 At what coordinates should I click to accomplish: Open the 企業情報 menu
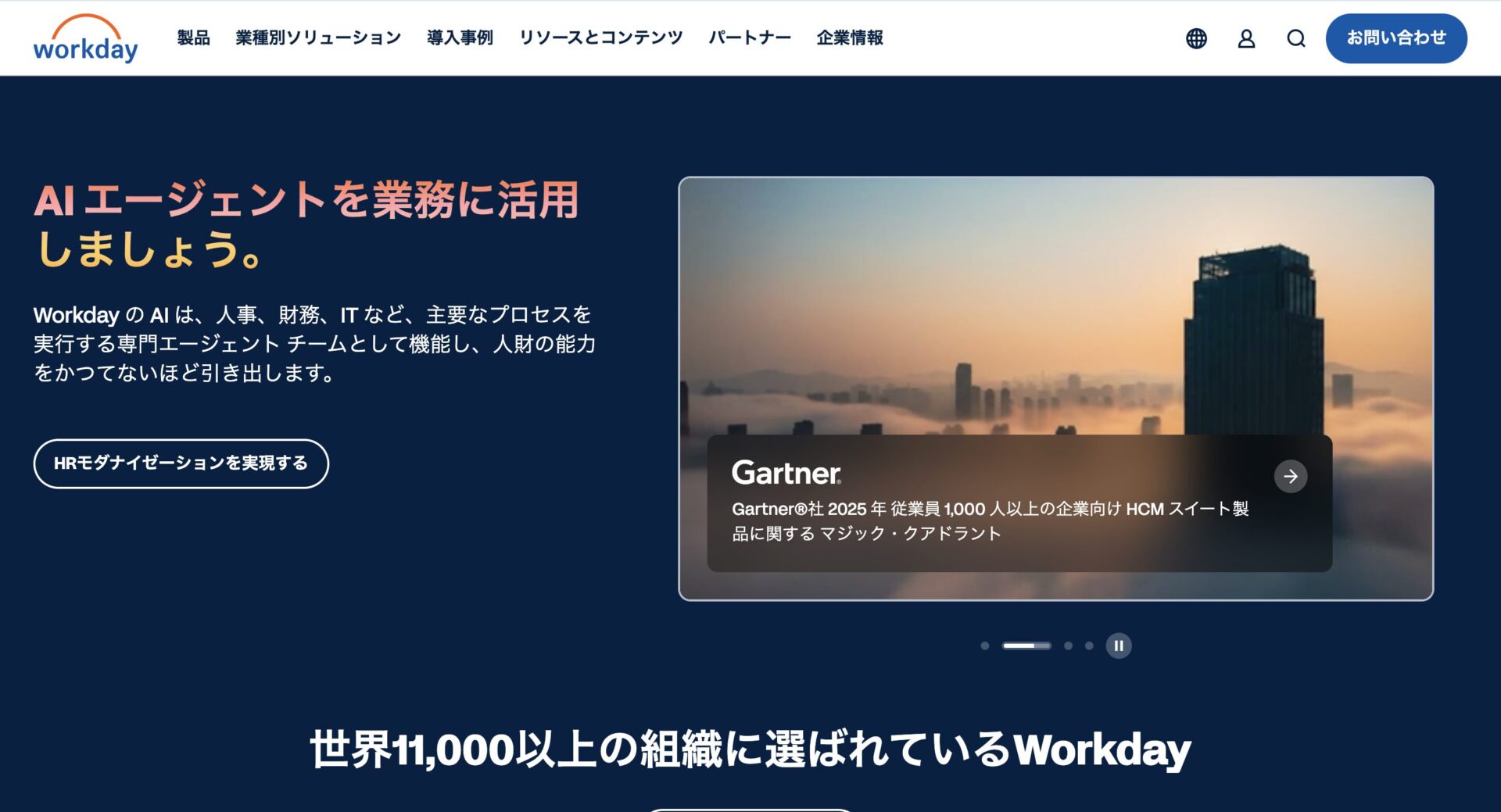click(x=850, y=38)
